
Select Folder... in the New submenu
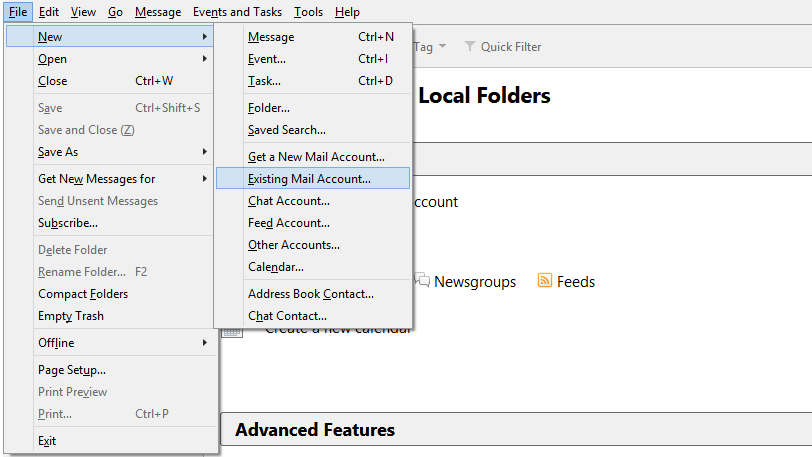coord(313,108)
